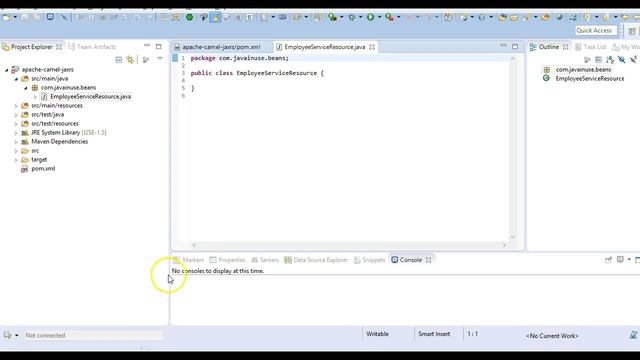Click Collapse All in Project Explorer
Viewport: 640px width, 360px height.
(119, 60)
